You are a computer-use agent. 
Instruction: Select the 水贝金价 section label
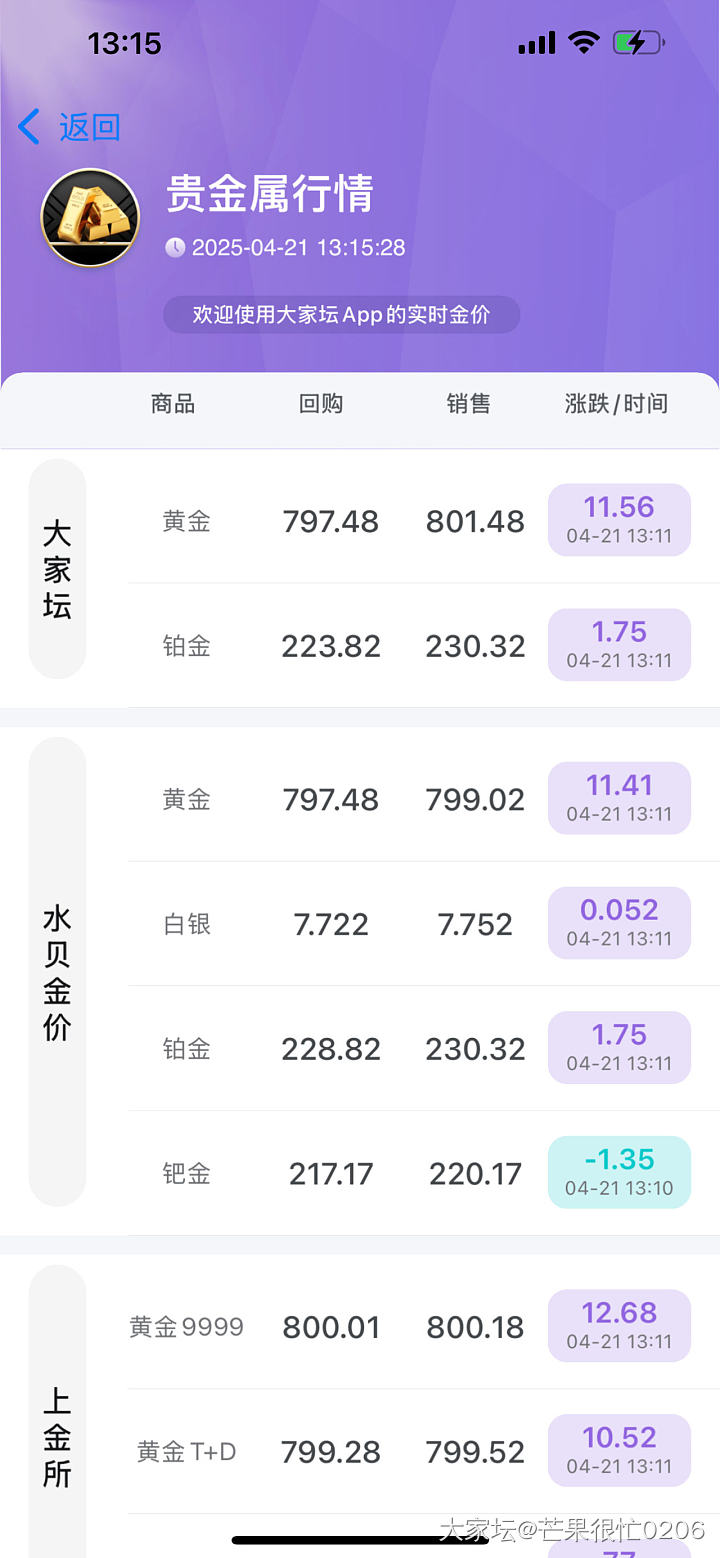[x=57, y=972]
